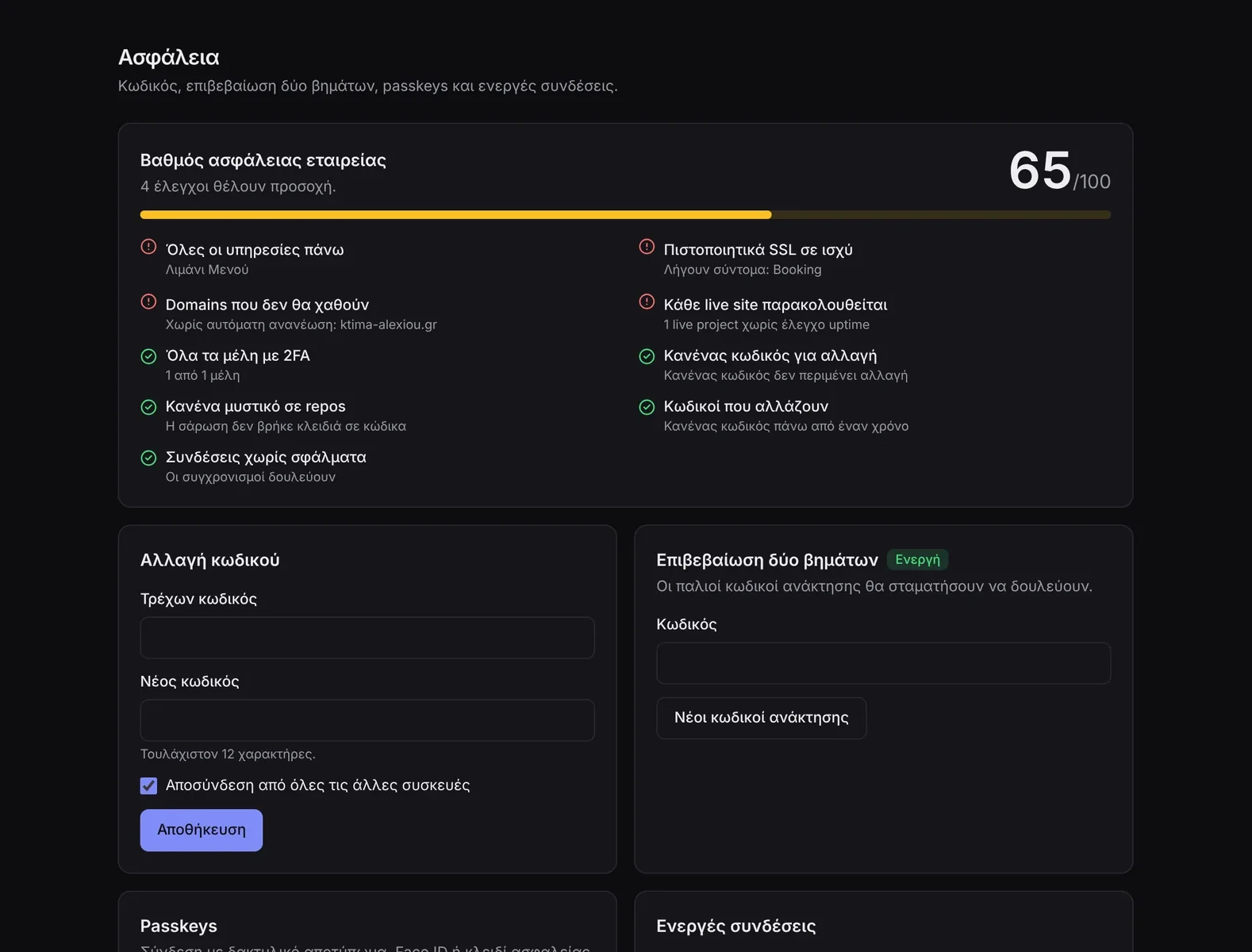Click the 65 security score number
Viewport: 1252px width, 952px height.
(1040, 170)
